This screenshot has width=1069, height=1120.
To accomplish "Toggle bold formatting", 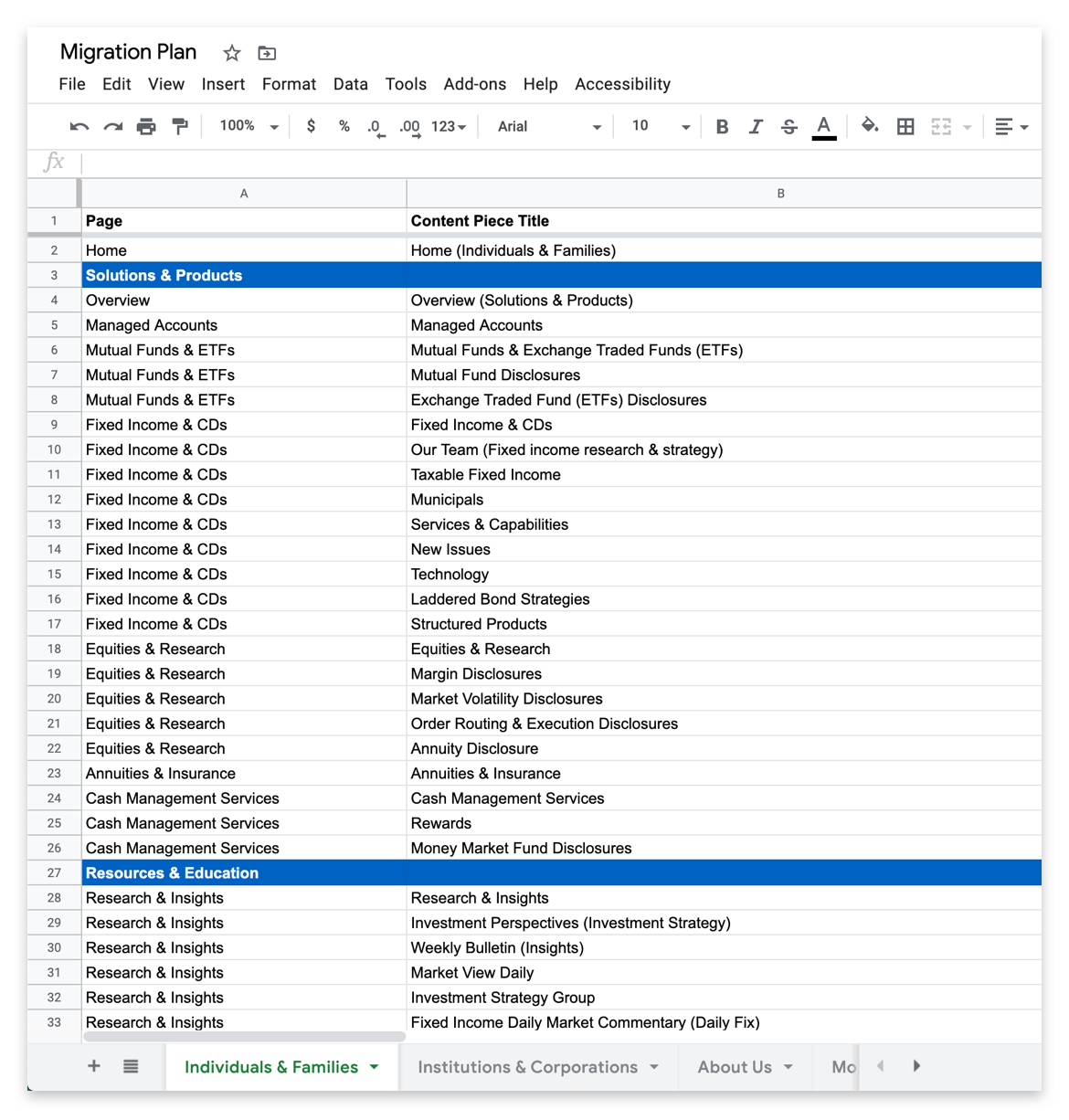I will (722, 127).
